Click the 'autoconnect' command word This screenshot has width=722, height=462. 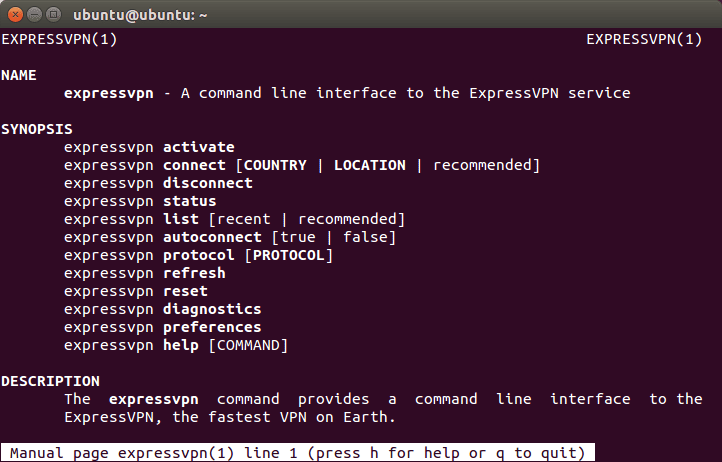click(212, 237)
